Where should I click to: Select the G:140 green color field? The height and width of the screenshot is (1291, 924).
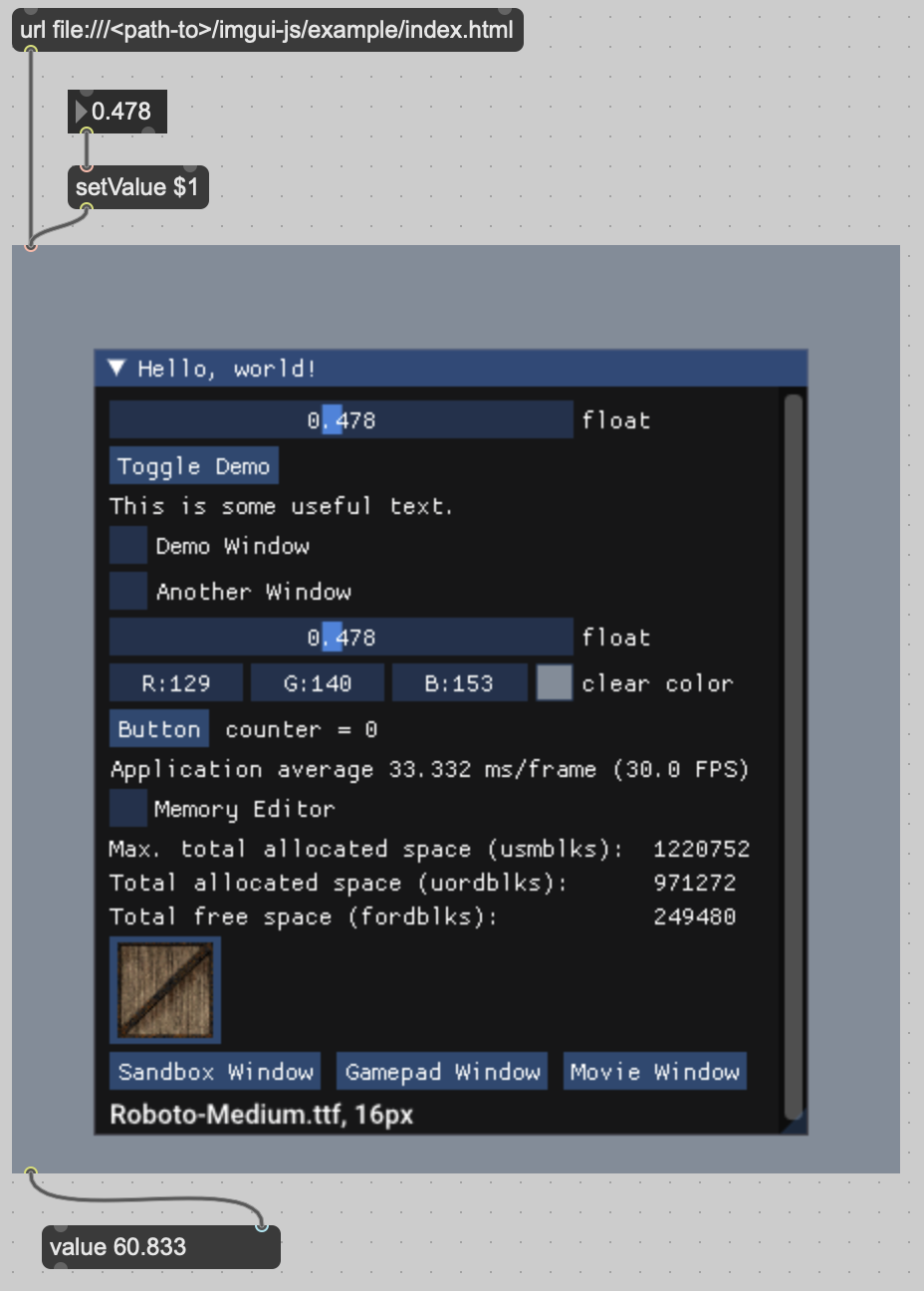(x=318, y=683)
